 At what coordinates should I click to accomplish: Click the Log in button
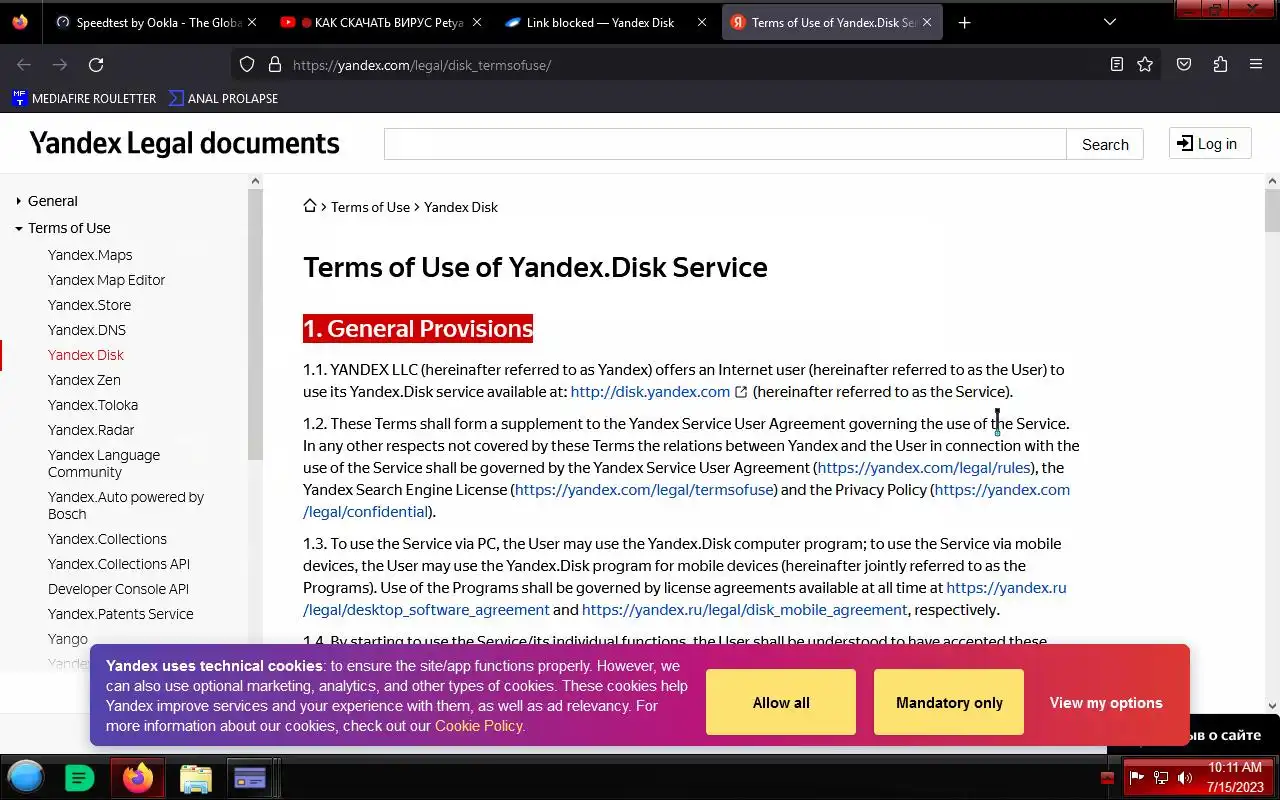click(1210, 143)
